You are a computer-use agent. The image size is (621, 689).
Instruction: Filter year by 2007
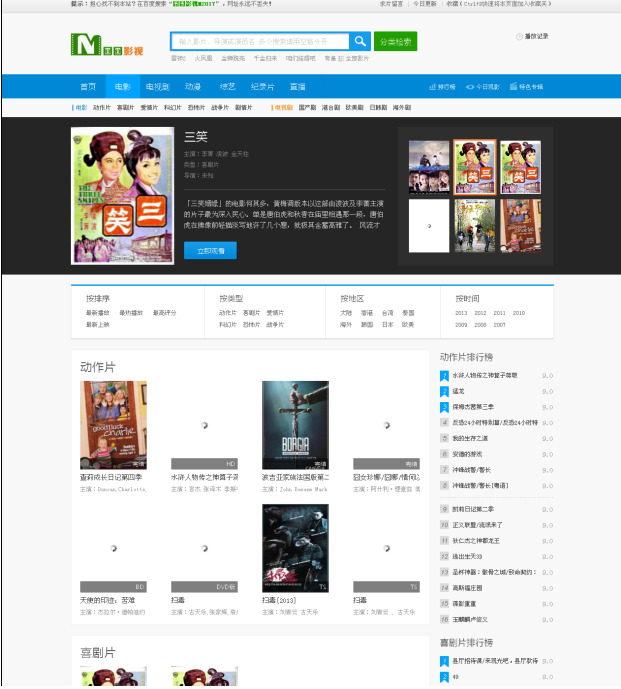point(499,325)
